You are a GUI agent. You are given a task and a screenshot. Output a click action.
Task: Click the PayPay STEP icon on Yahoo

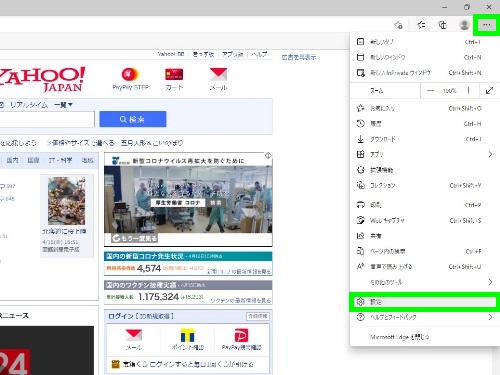130,74
